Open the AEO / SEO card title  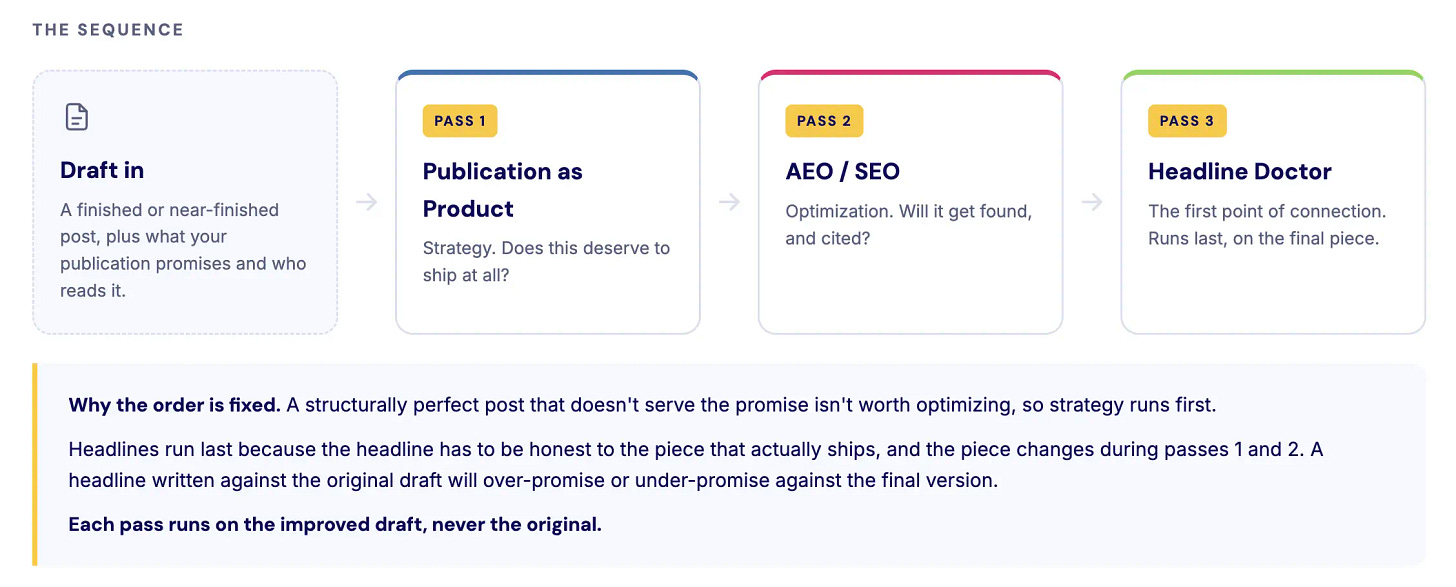point(842,171)
